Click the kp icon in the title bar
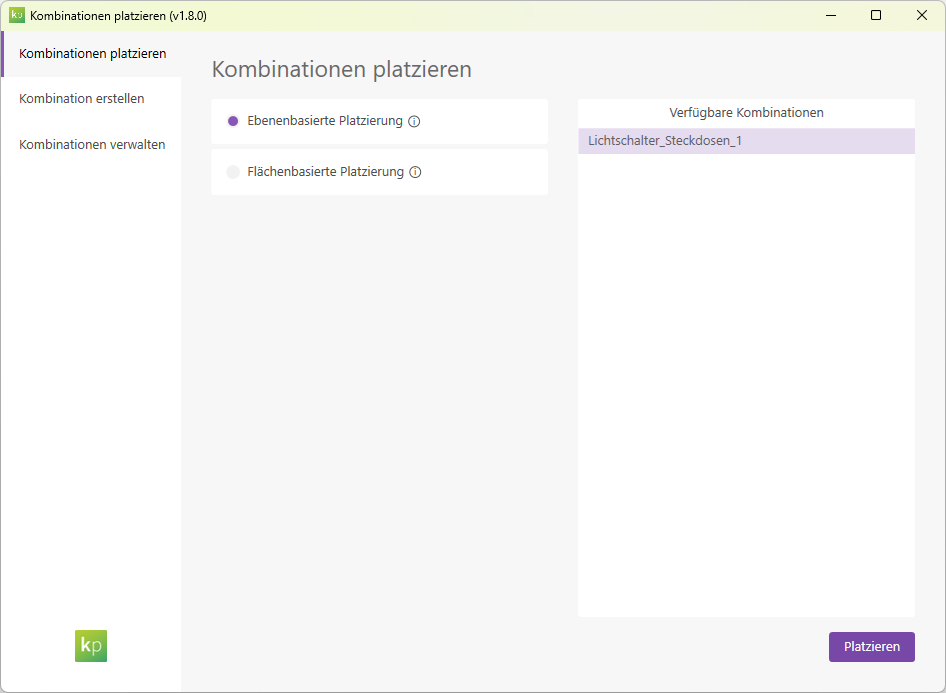946x693 pixels. click(x=18, y=15)
